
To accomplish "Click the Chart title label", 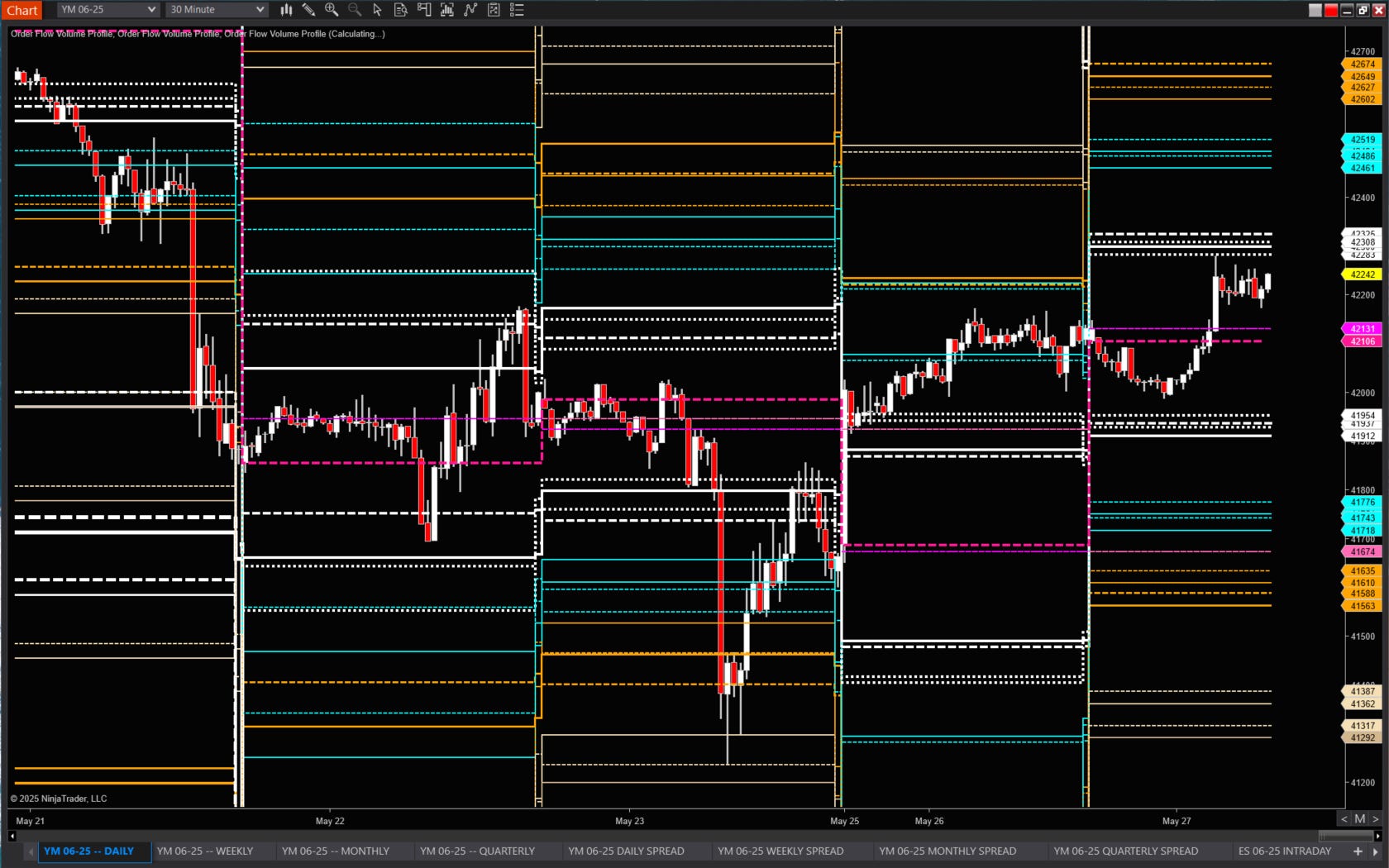I will [22, 10].
